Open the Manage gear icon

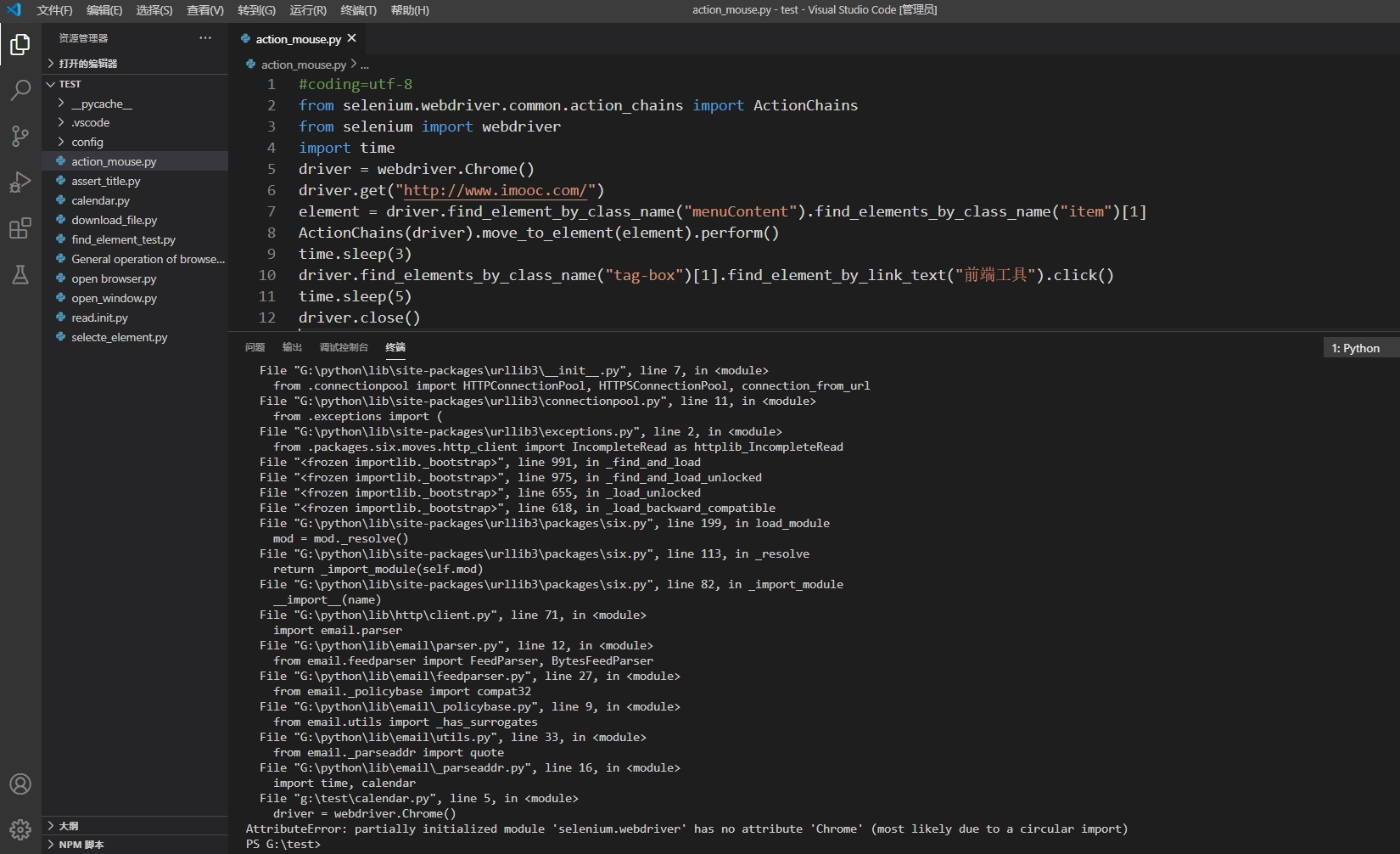[20, 829]
